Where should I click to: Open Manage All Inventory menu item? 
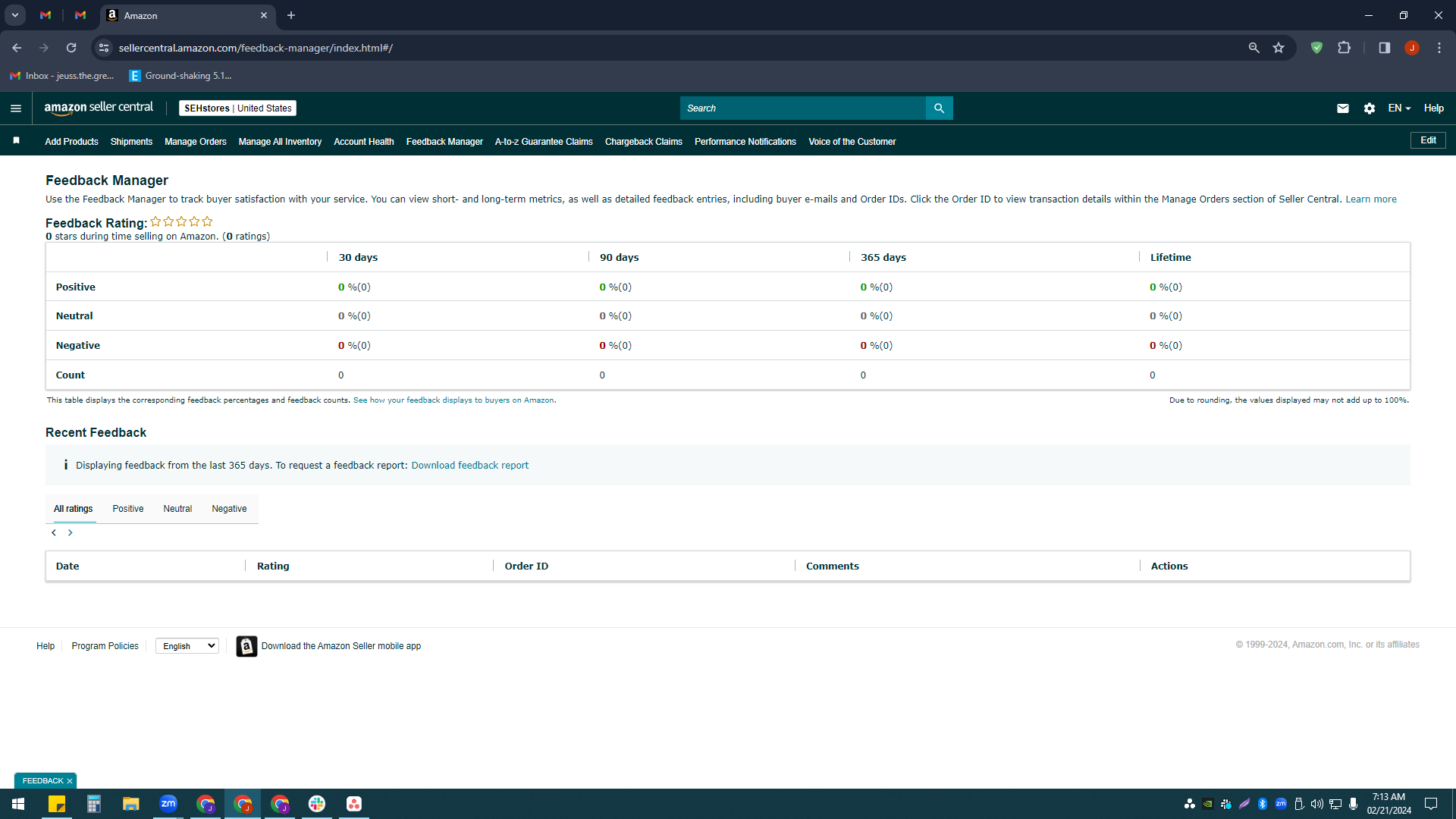(280, 142)
